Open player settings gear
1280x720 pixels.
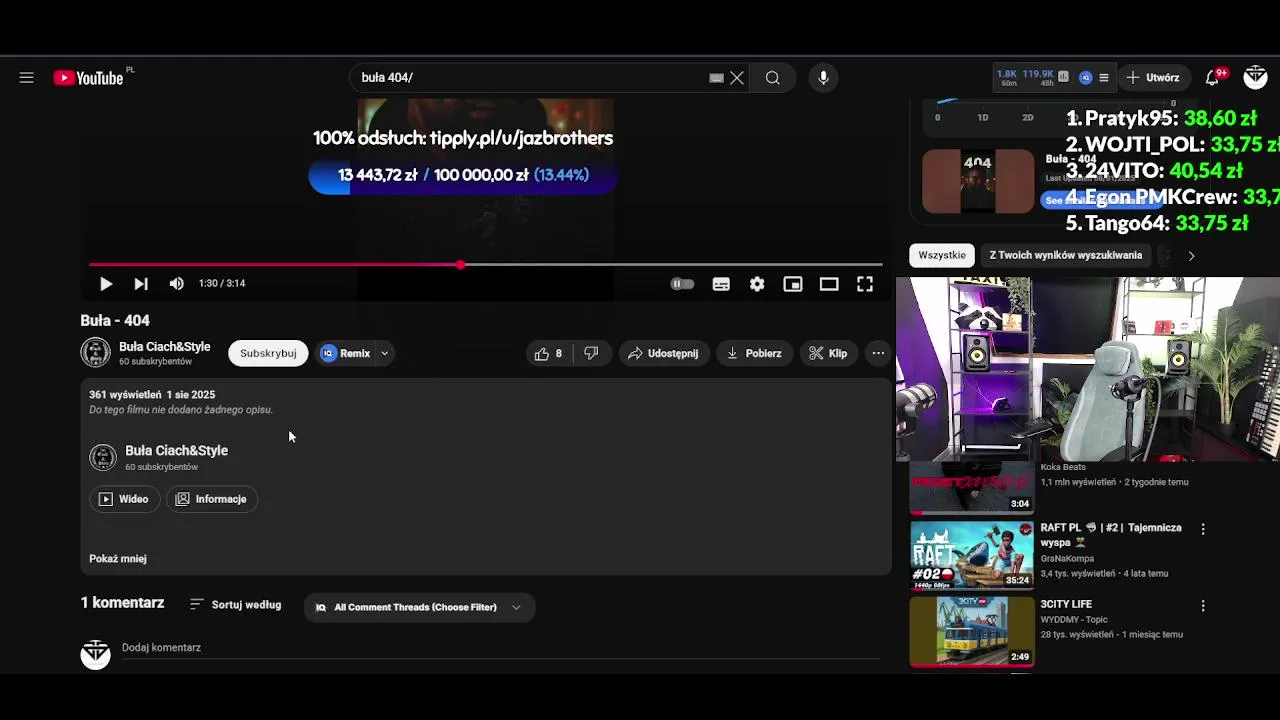(757, 284)
